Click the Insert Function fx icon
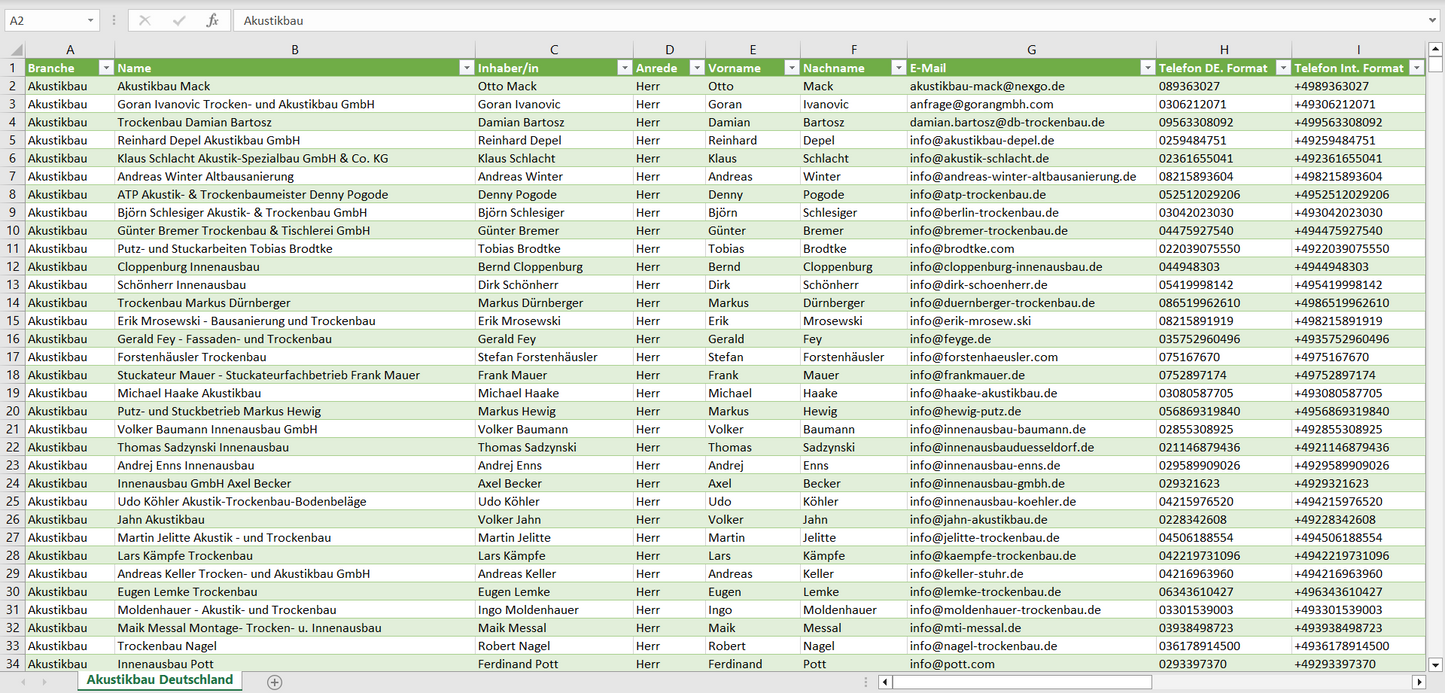1445x693 pixels. click(212, 20)
